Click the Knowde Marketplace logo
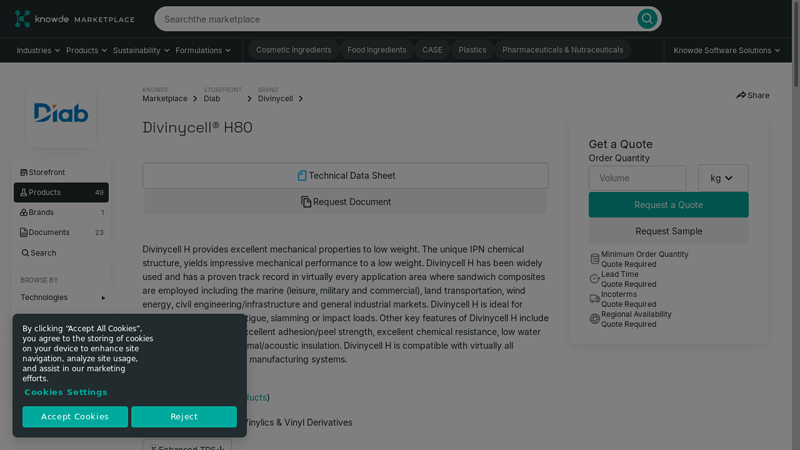 coord(74,19)
